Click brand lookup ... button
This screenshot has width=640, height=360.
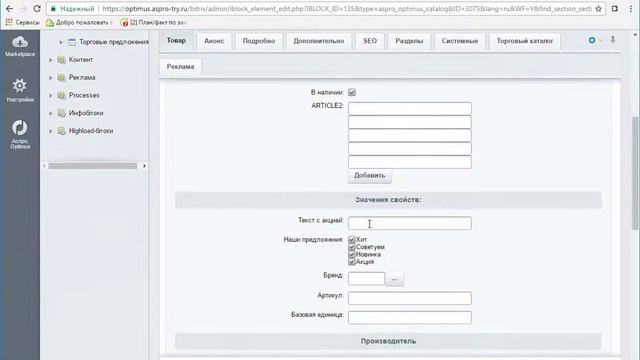click(394, 279)
